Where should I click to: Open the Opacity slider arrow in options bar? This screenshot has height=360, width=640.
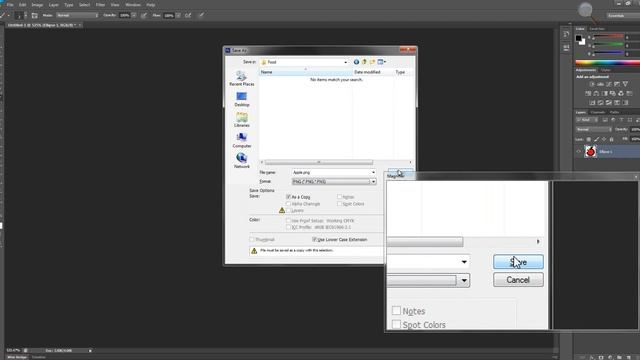[x=133, y=16]
